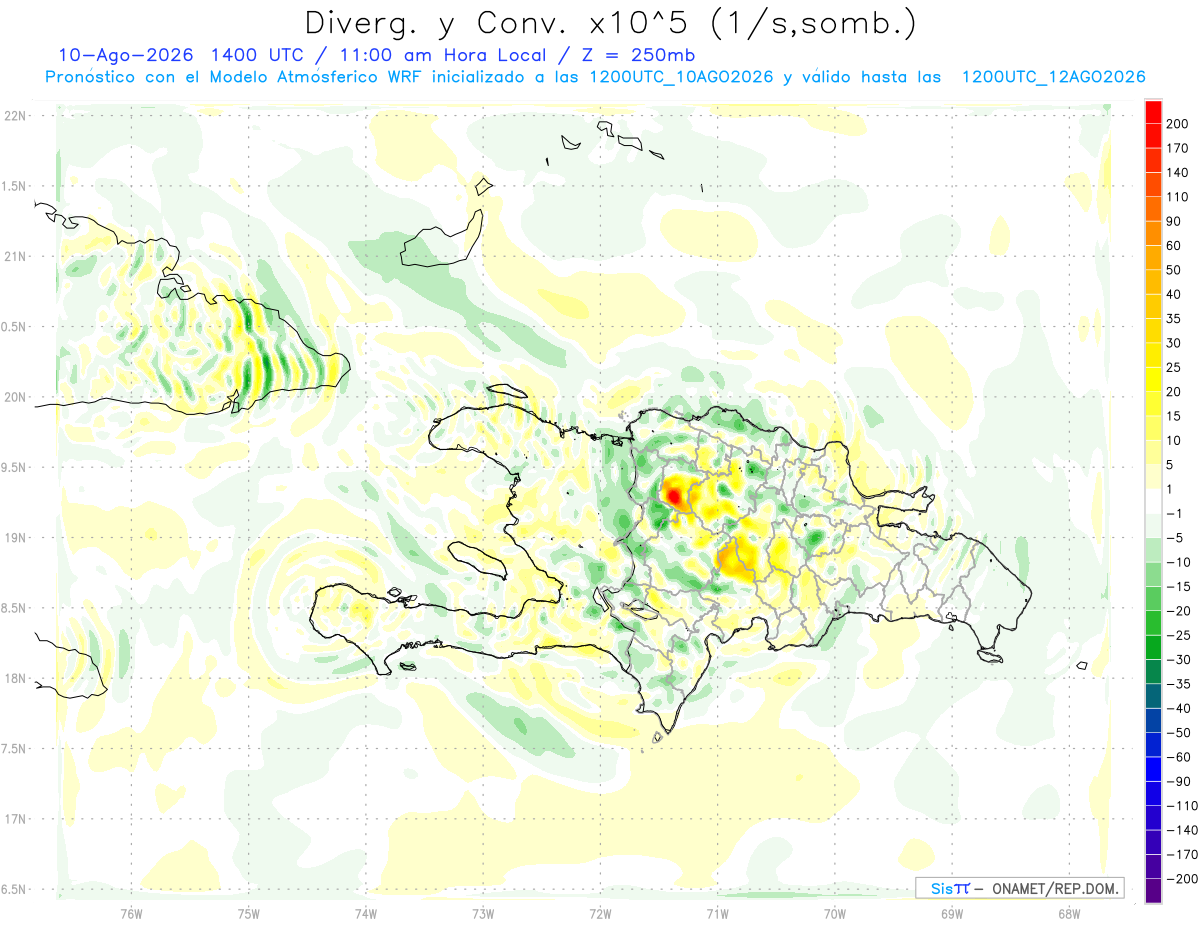The width and height of the screenshot is (1200, 927).
Task: Click the '17N' latitude label
Action: tap(15, 819)
